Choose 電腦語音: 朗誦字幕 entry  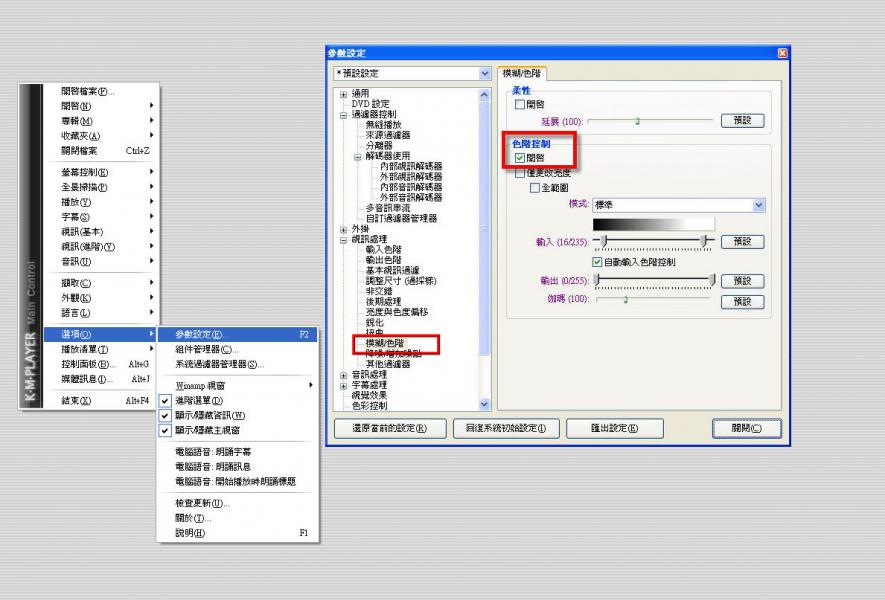[238, 452]
